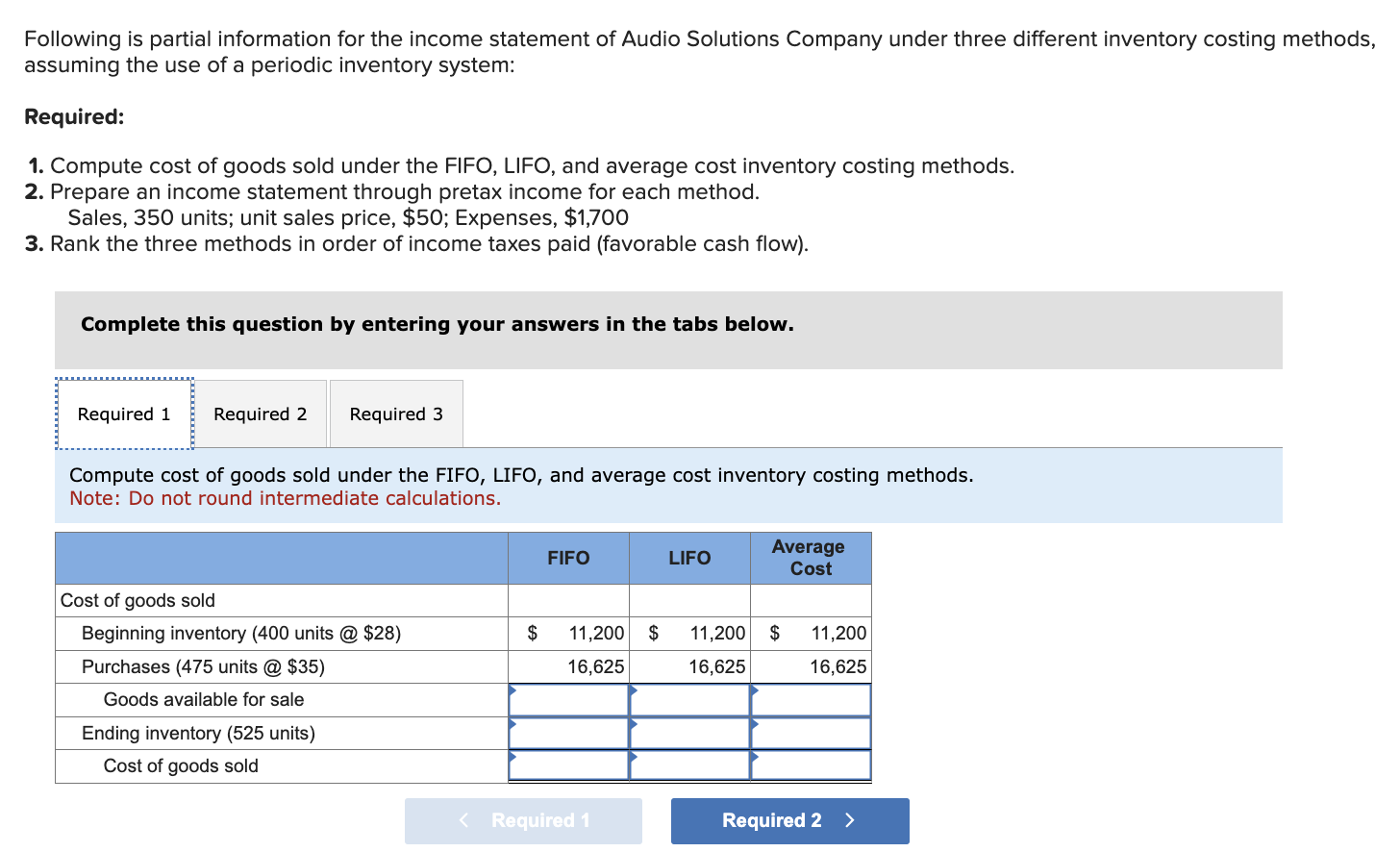Click the left chevron on Required 1 button
Image resolution: width=1400 pixels, height=852 pixels.
point(464,820)
